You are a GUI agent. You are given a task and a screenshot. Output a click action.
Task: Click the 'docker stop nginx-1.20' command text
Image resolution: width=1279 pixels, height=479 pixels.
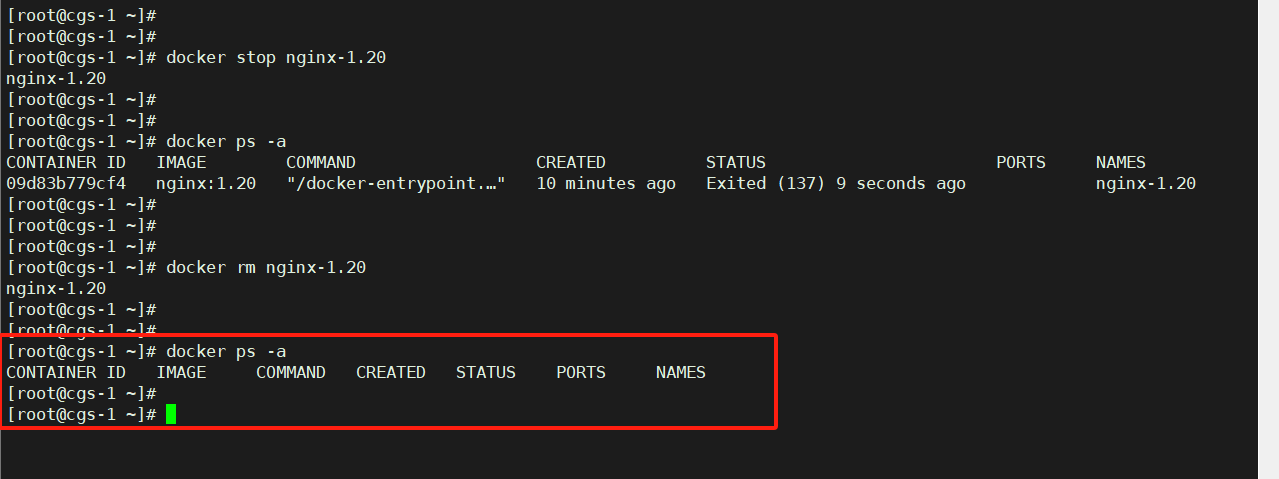tap(276, 58)
